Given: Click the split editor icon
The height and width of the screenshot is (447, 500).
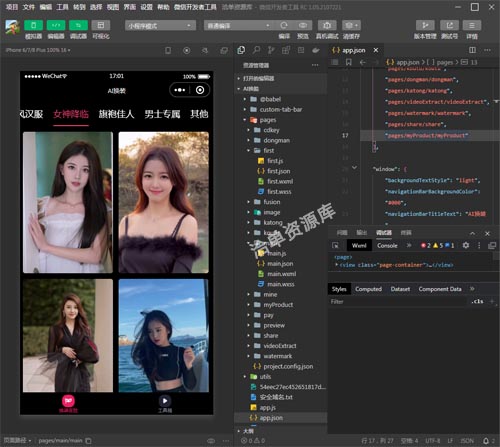Looking at the screenshot, I should pyautogui.click(x=472, y=50).
